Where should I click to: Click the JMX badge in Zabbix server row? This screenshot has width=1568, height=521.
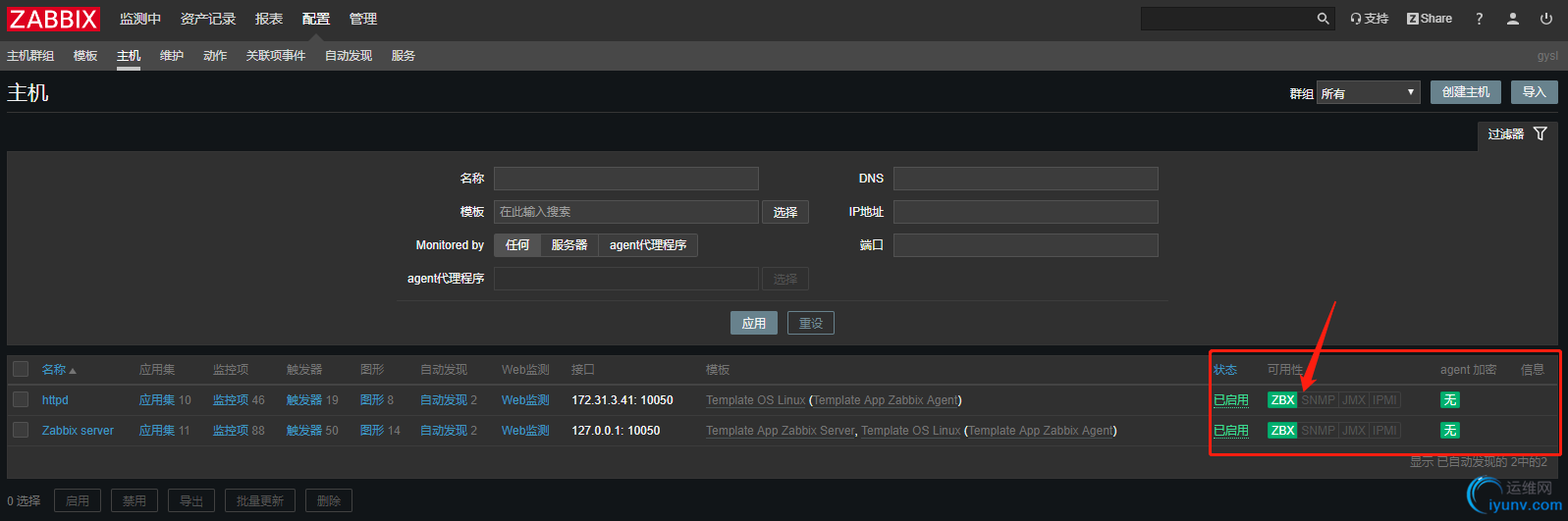(x=1354, y=430)
